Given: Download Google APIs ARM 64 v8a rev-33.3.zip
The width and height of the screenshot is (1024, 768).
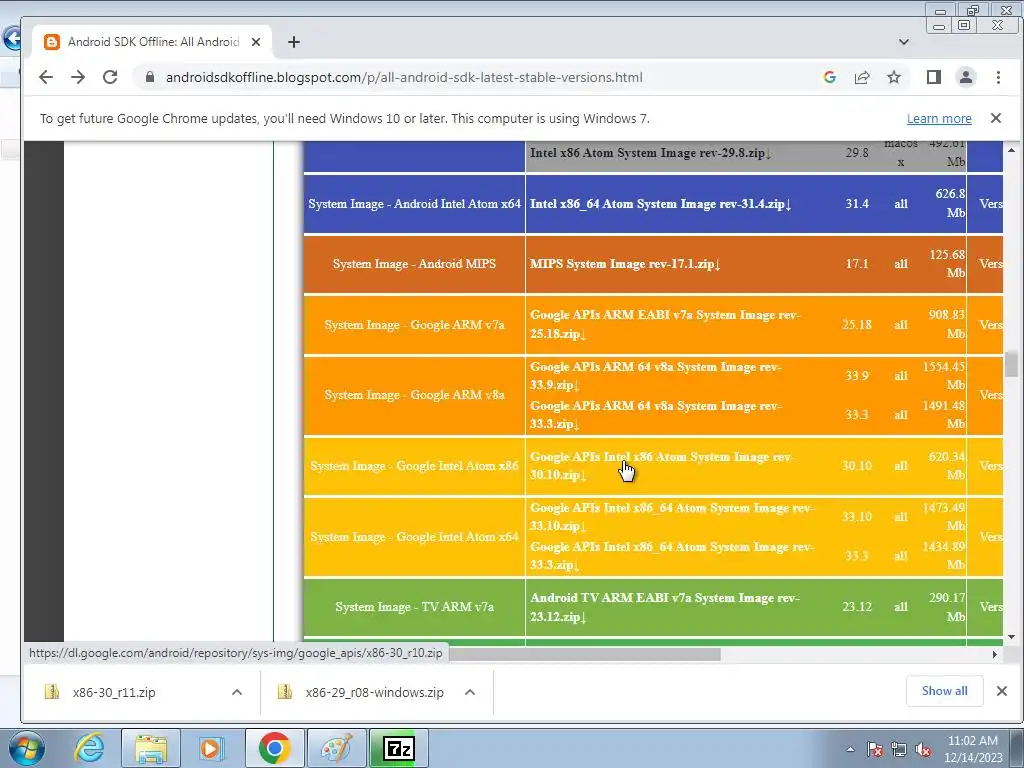Looking at the screenshot, I should (x=656, y=415).
